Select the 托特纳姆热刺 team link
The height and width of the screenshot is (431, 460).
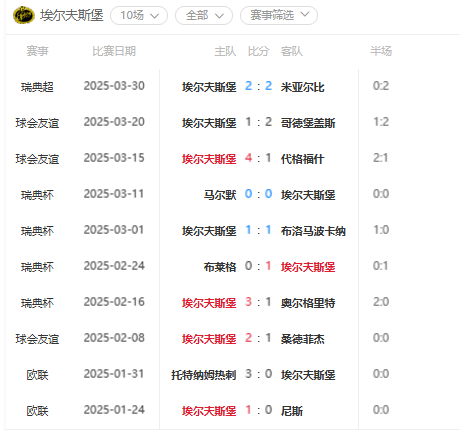pos(204,375)
